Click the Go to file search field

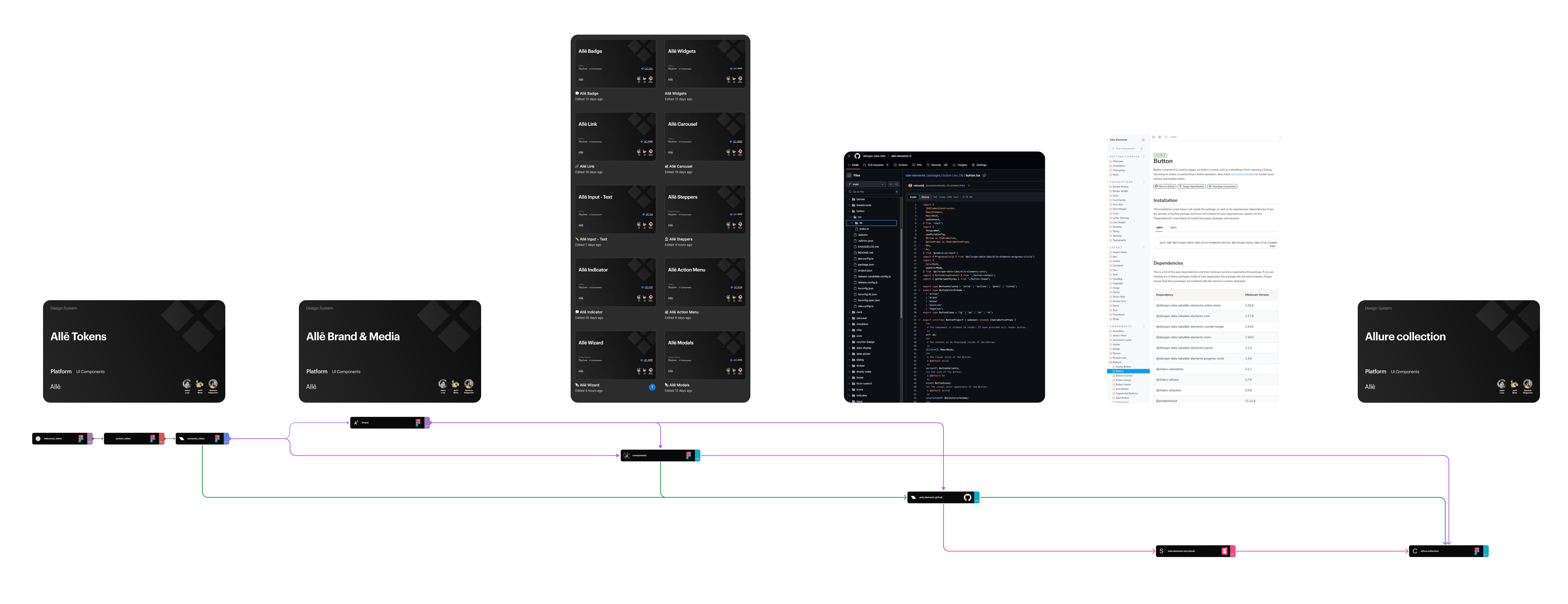pos(873,192)
